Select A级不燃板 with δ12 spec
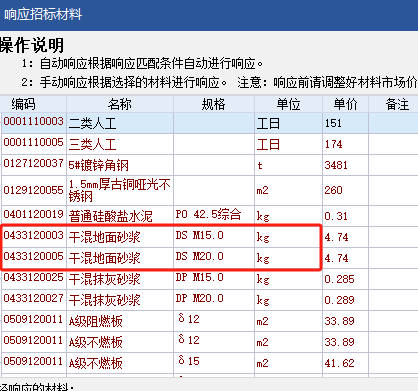This screenshot has width=418, height=391. pos(120,342)
